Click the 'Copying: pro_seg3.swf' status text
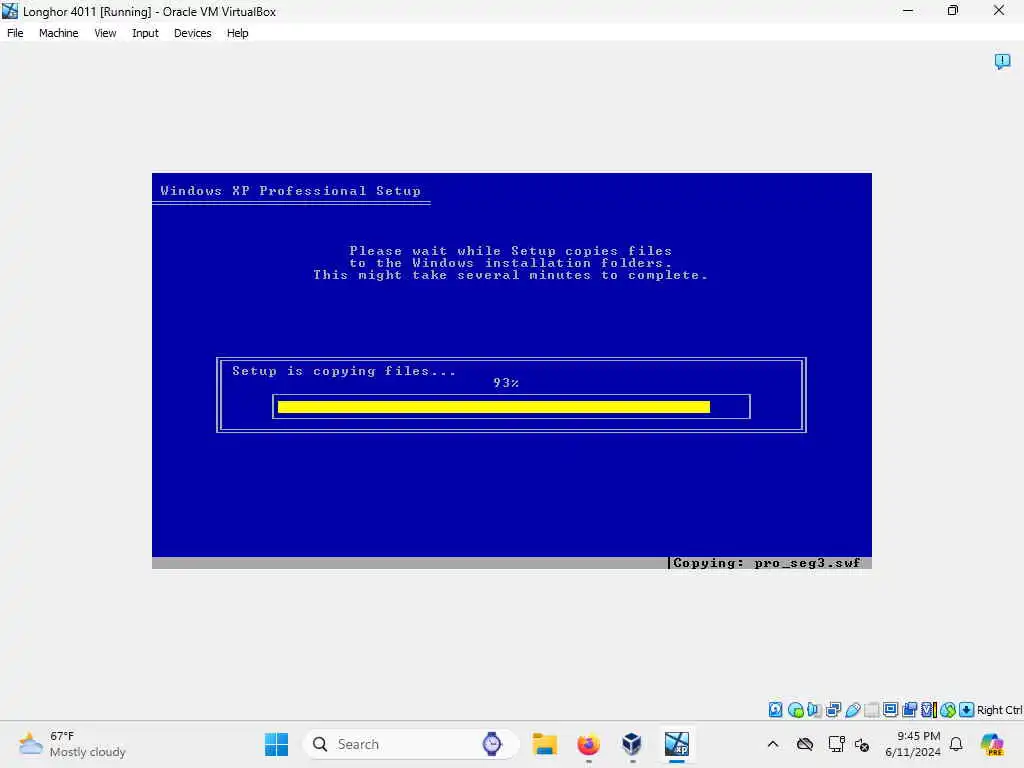Viewport: 1024px width, 768px height. [767, 563]
